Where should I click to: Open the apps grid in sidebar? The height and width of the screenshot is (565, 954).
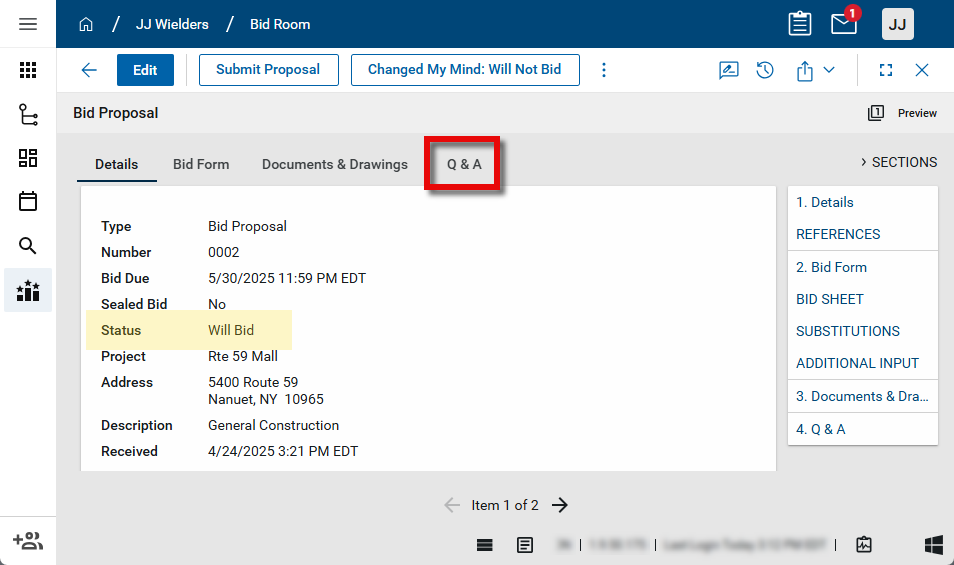pyautogui.click(x=28, y=70)
